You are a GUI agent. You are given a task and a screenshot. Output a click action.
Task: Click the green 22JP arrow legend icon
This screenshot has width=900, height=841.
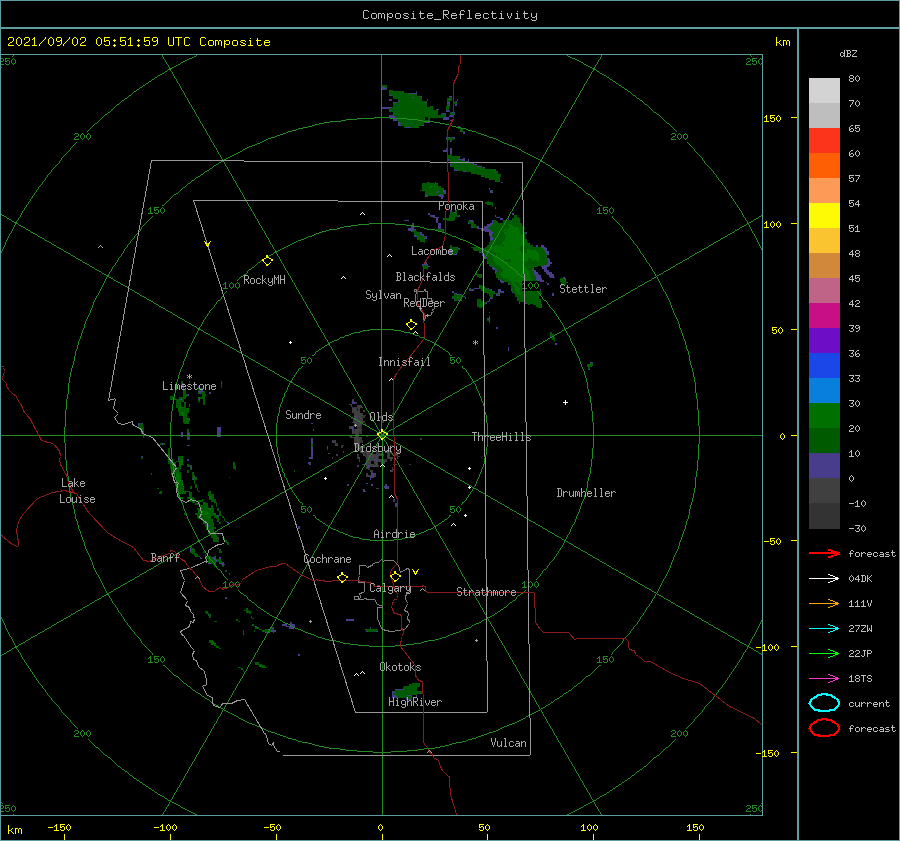tap(824, 653)
